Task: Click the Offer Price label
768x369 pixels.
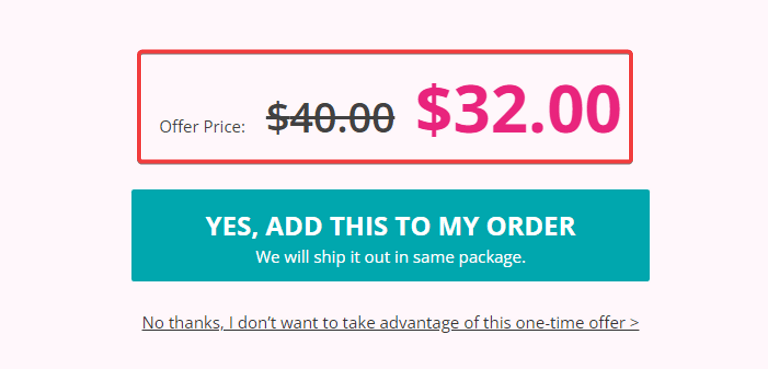Action: click(202, 127)
